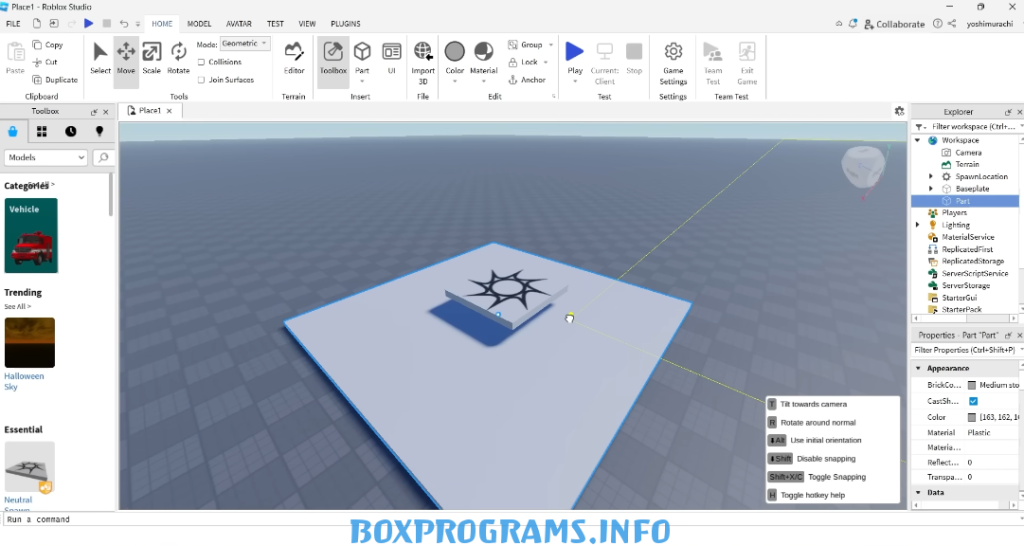Open the Models category dropdown

46,157
